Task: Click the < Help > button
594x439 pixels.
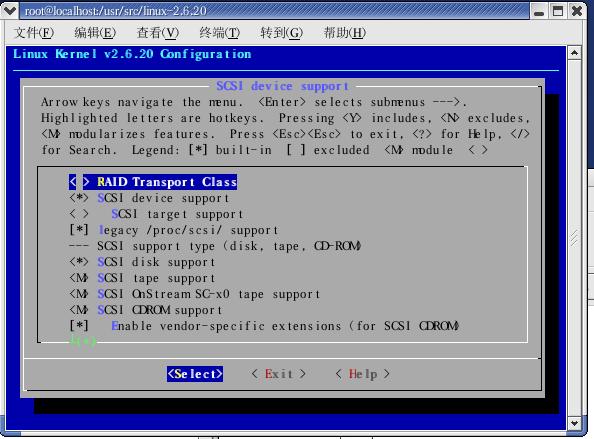Action: pos(363,374)
